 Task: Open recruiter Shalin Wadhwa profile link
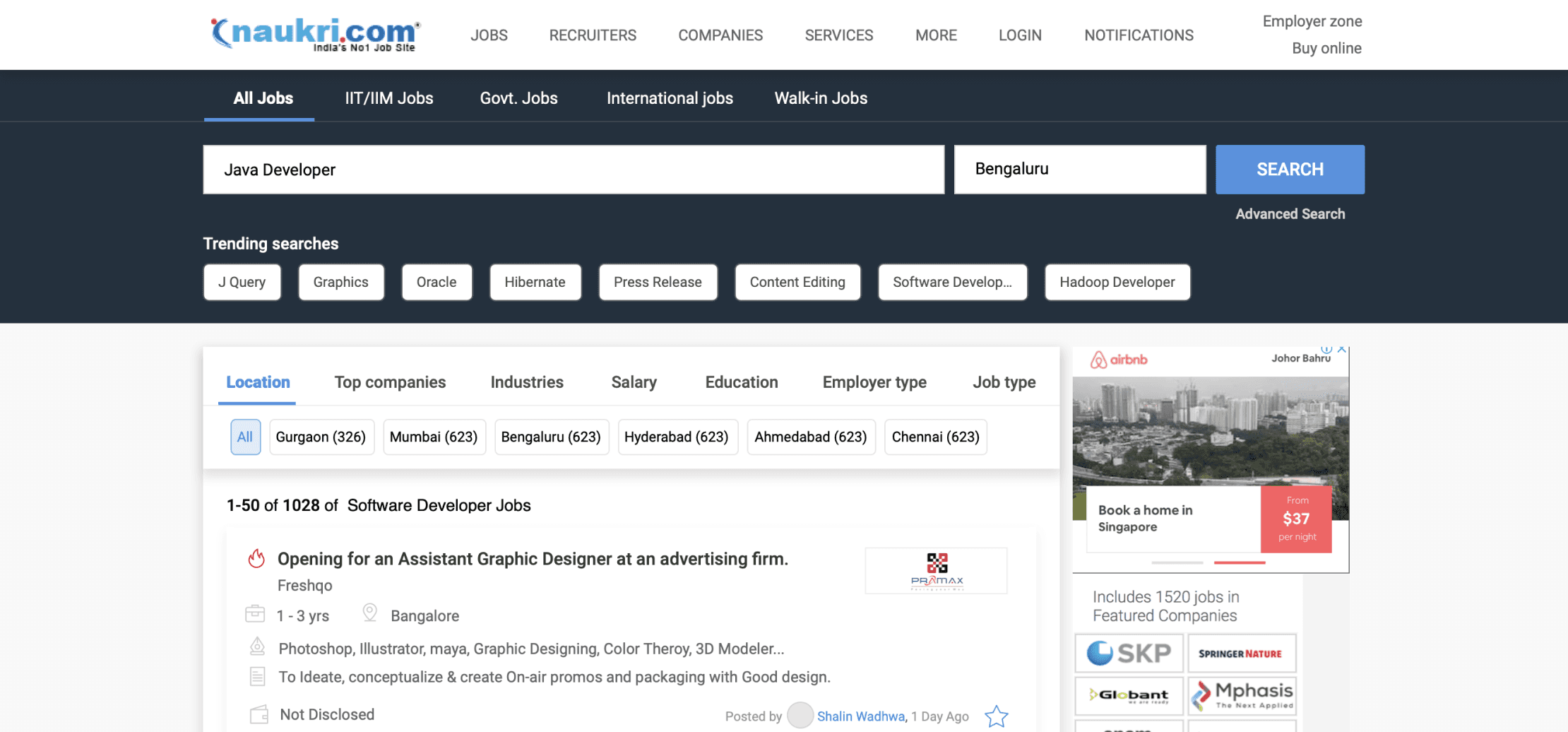(x=861, y=716)
